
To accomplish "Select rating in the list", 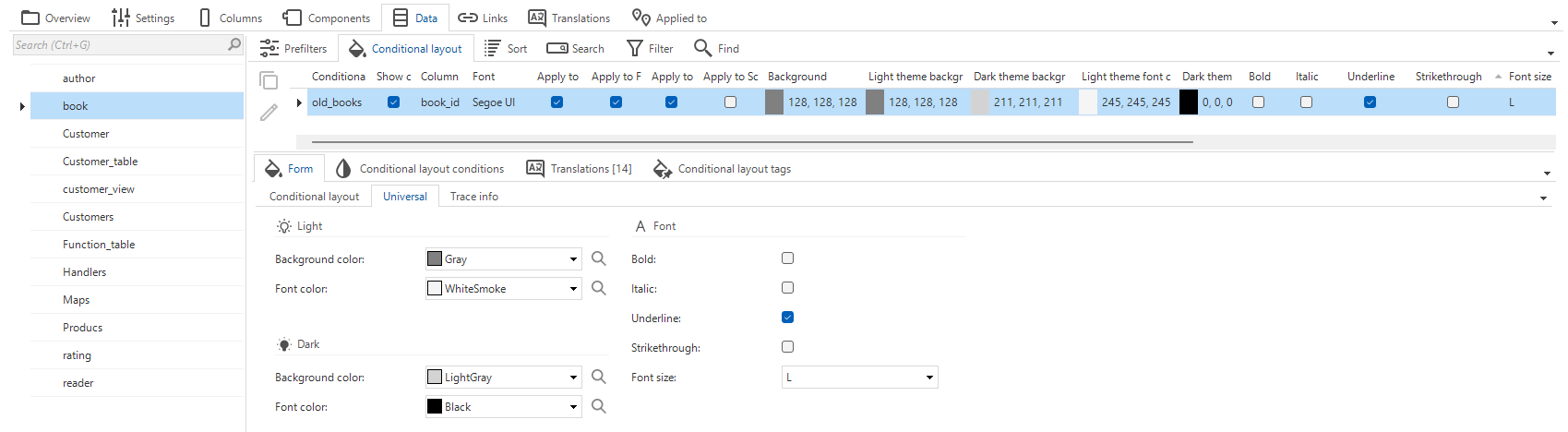I will pos(137,355).
